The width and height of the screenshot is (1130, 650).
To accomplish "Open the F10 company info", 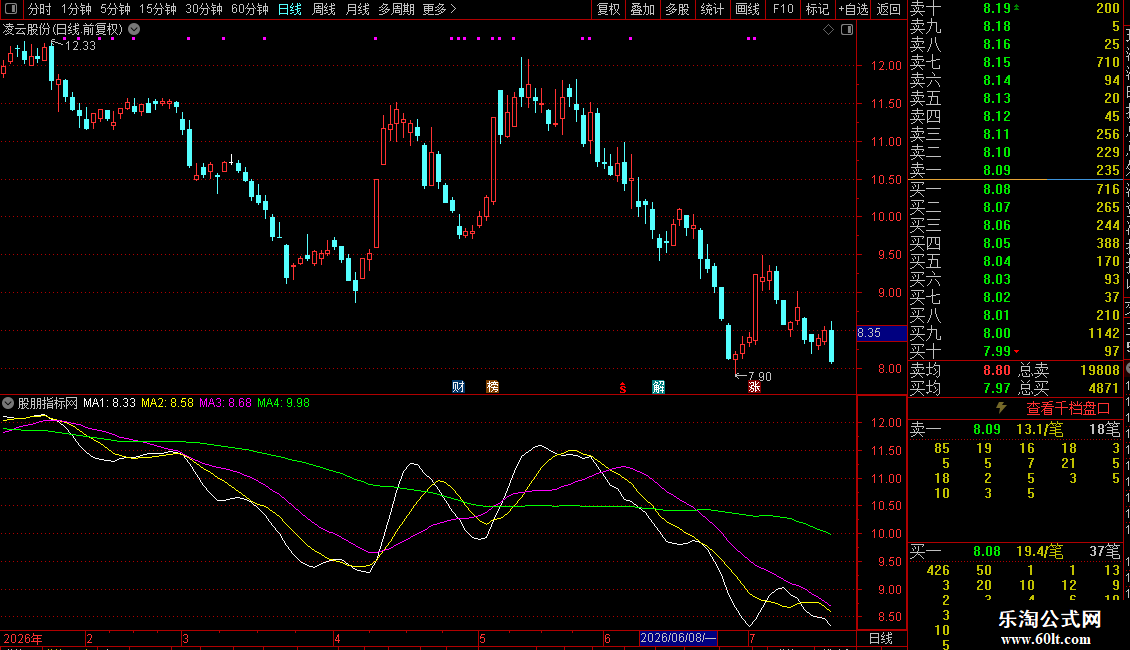I will coord(783,9).
